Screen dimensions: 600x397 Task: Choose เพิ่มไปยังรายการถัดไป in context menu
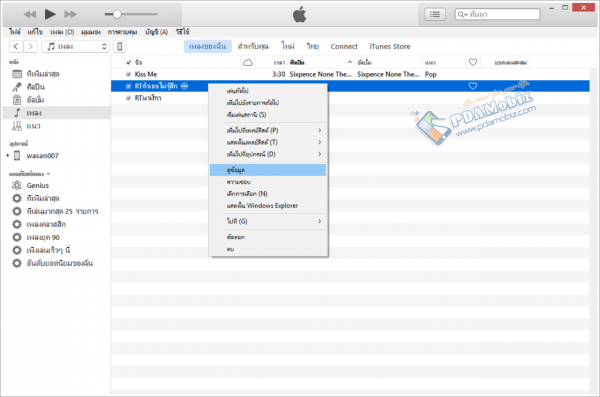tap(268, 103)
